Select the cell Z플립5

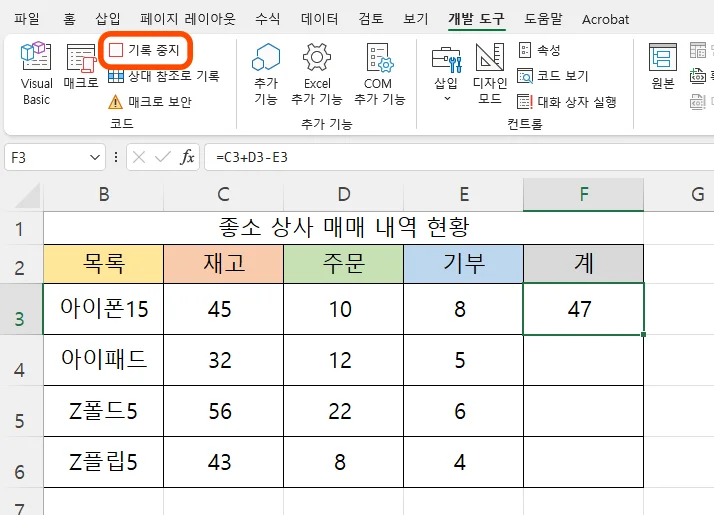point(103,462)
